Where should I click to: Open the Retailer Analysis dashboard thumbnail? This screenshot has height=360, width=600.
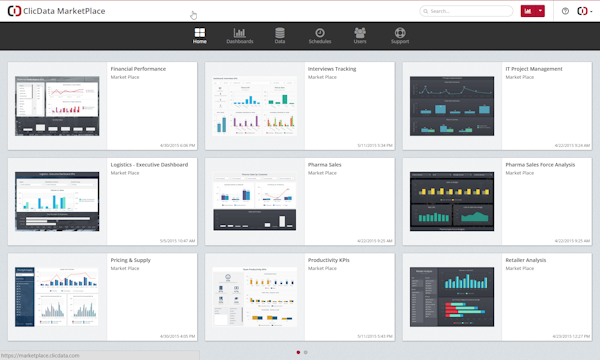[x=452, y=297]
